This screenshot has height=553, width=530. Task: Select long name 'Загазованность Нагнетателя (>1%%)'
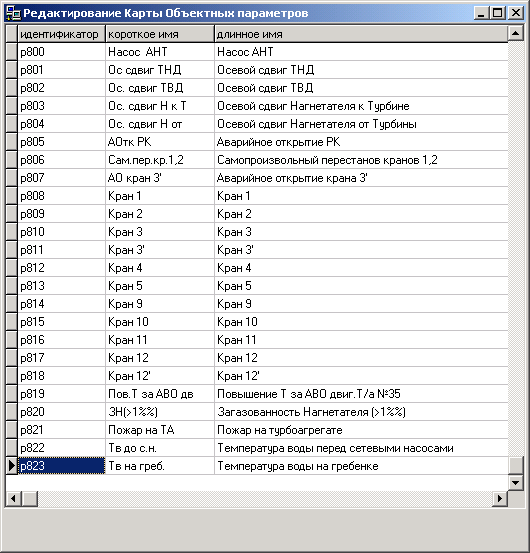[x=361, y=412]
